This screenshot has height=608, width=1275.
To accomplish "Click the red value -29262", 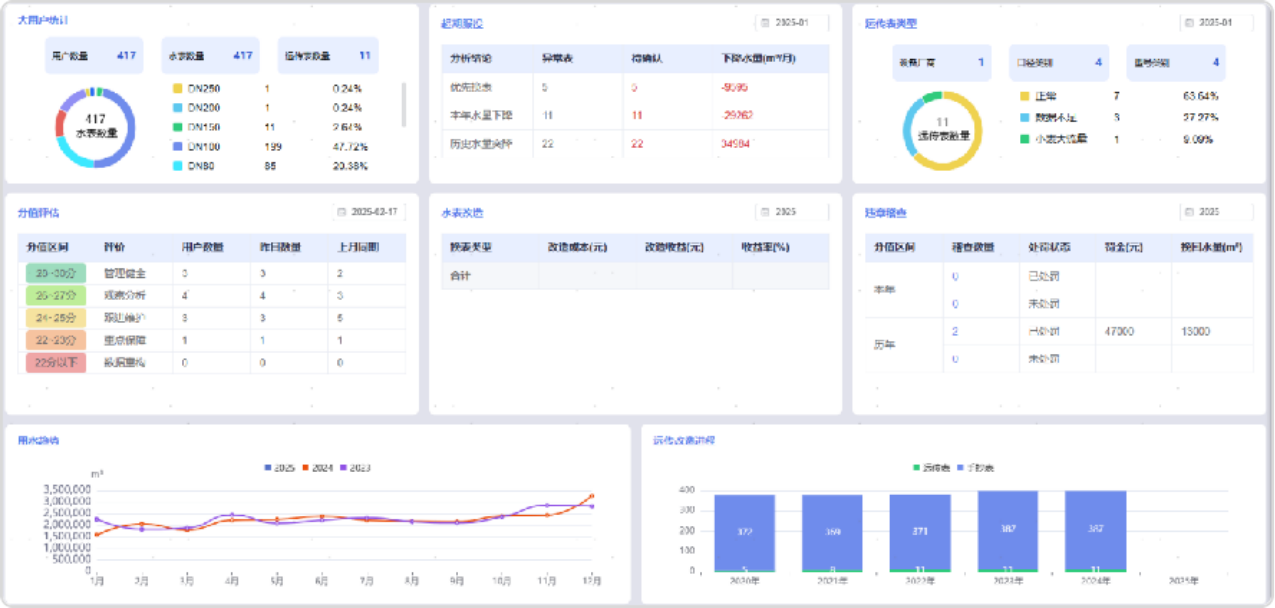I will click(x=736, y=115).
